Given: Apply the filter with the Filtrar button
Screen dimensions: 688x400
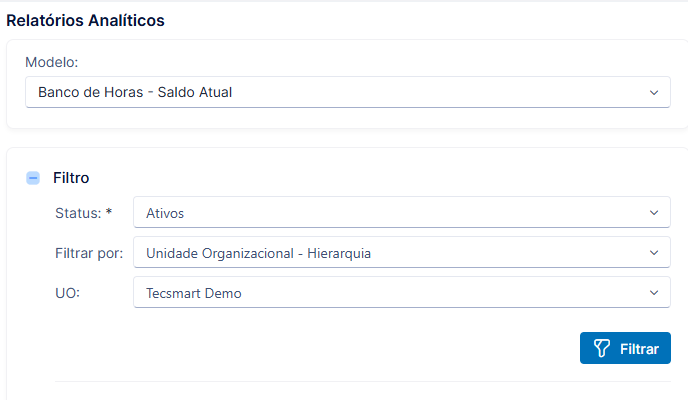Looking at the screenshot, I should (625, 348).
